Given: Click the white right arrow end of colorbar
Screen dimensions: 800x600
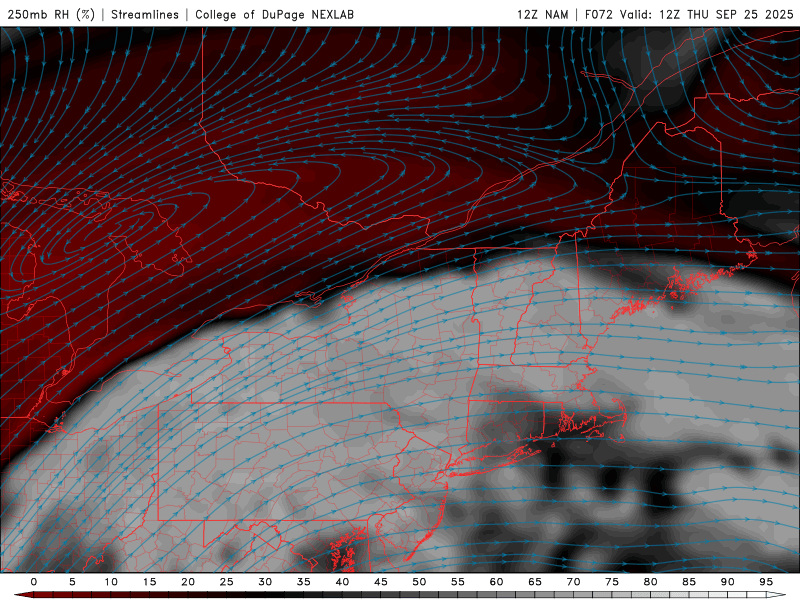Looking at the screenshot, I should 776,595.
